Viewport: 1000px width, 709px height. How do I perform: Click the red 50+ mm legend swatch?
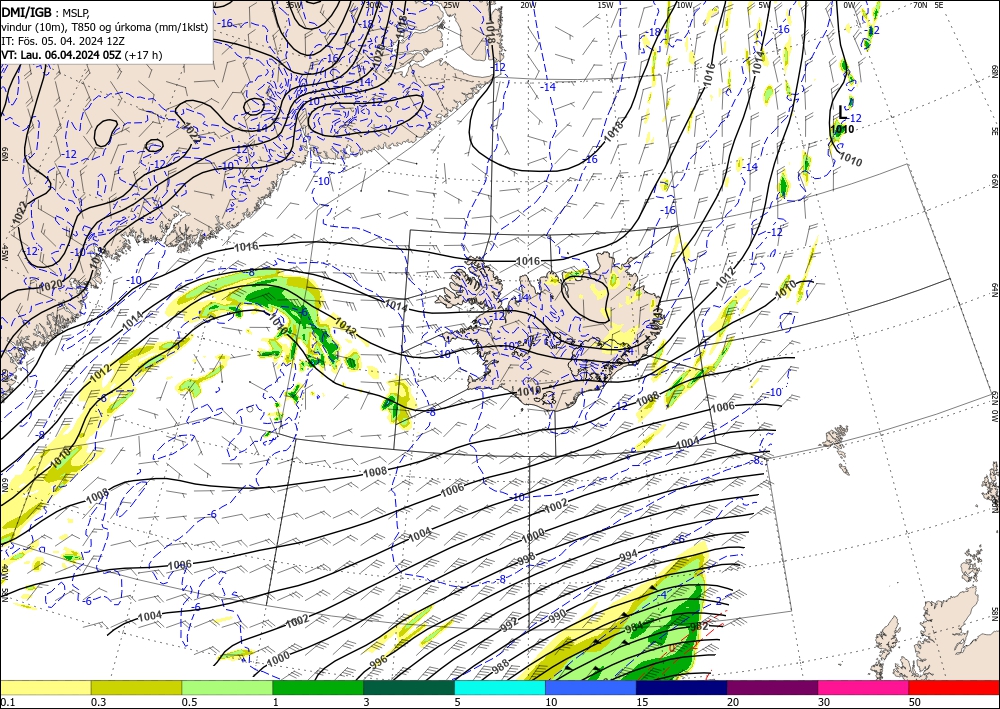point(954,687)
